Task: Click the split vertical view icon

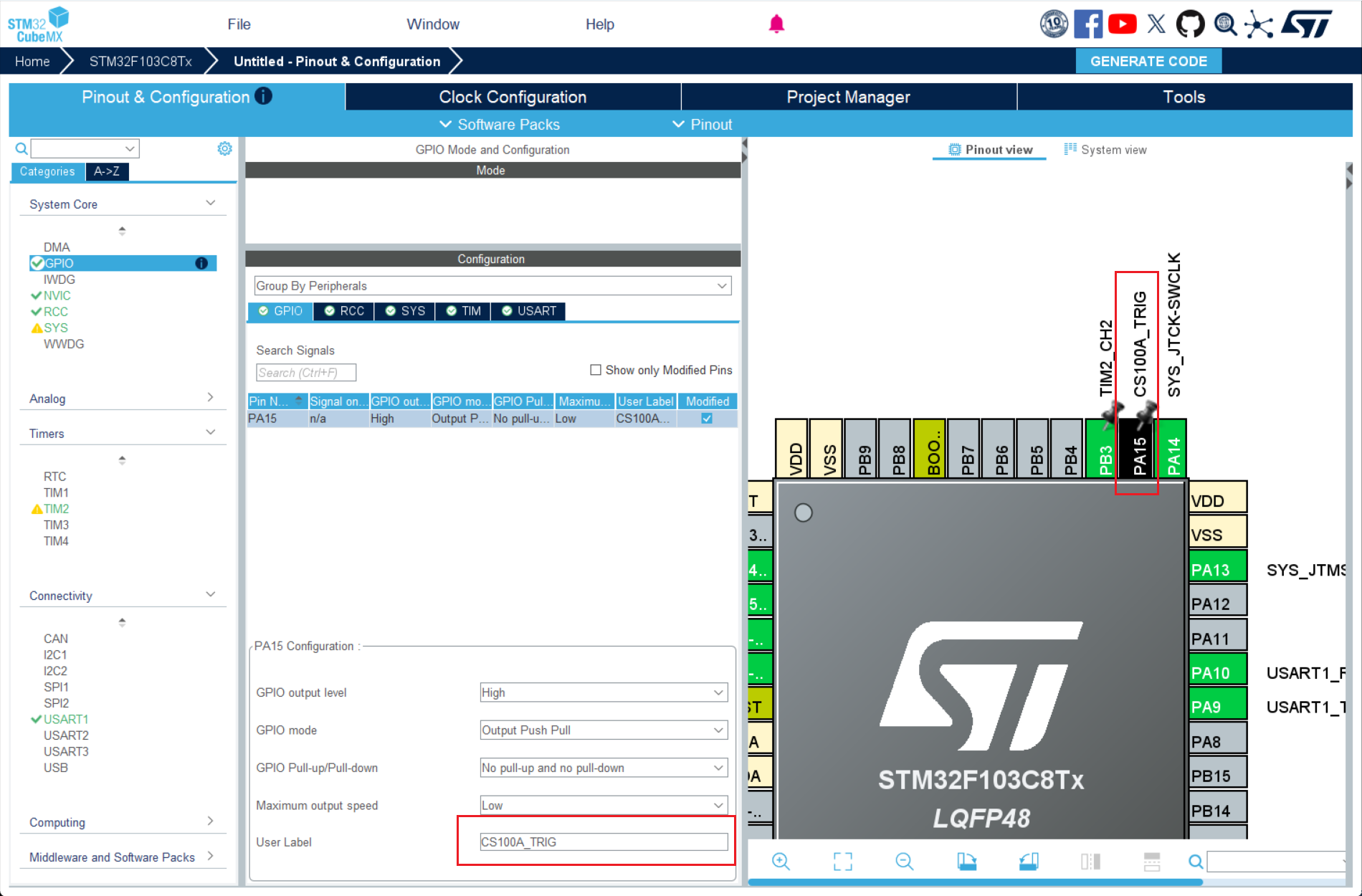Action: tap(1090, 861)
